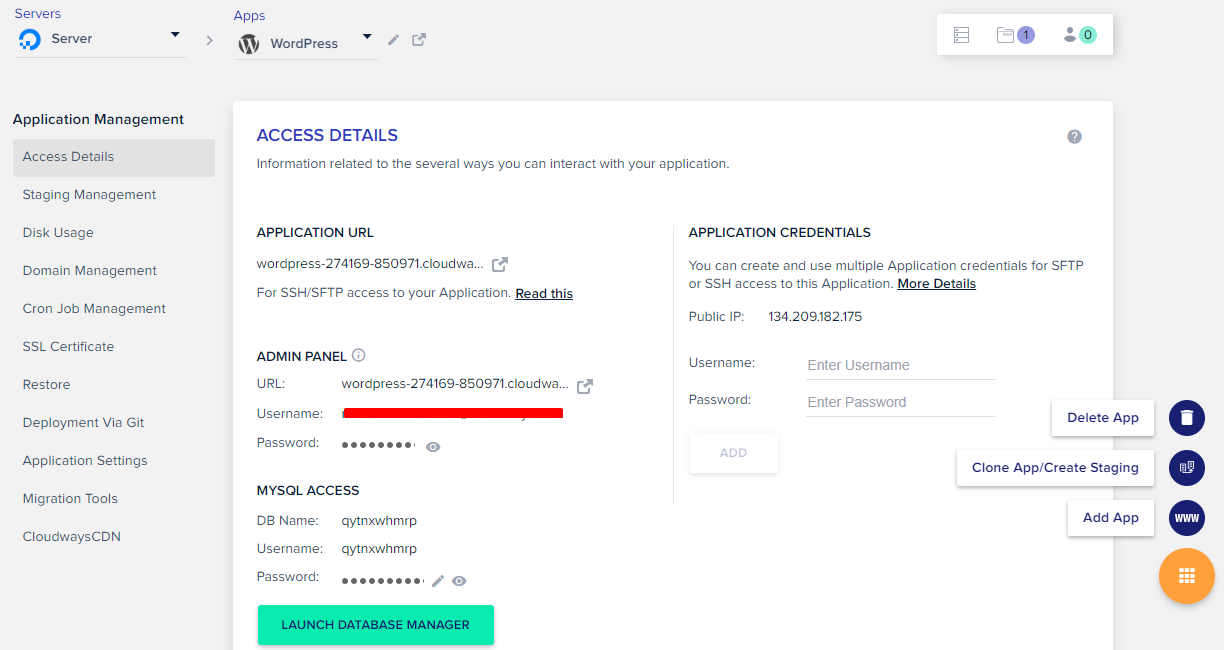Click the Admin Panel masked password dots
The height and width of the screenshot is (650, 1224).
[x=378, y=444]
